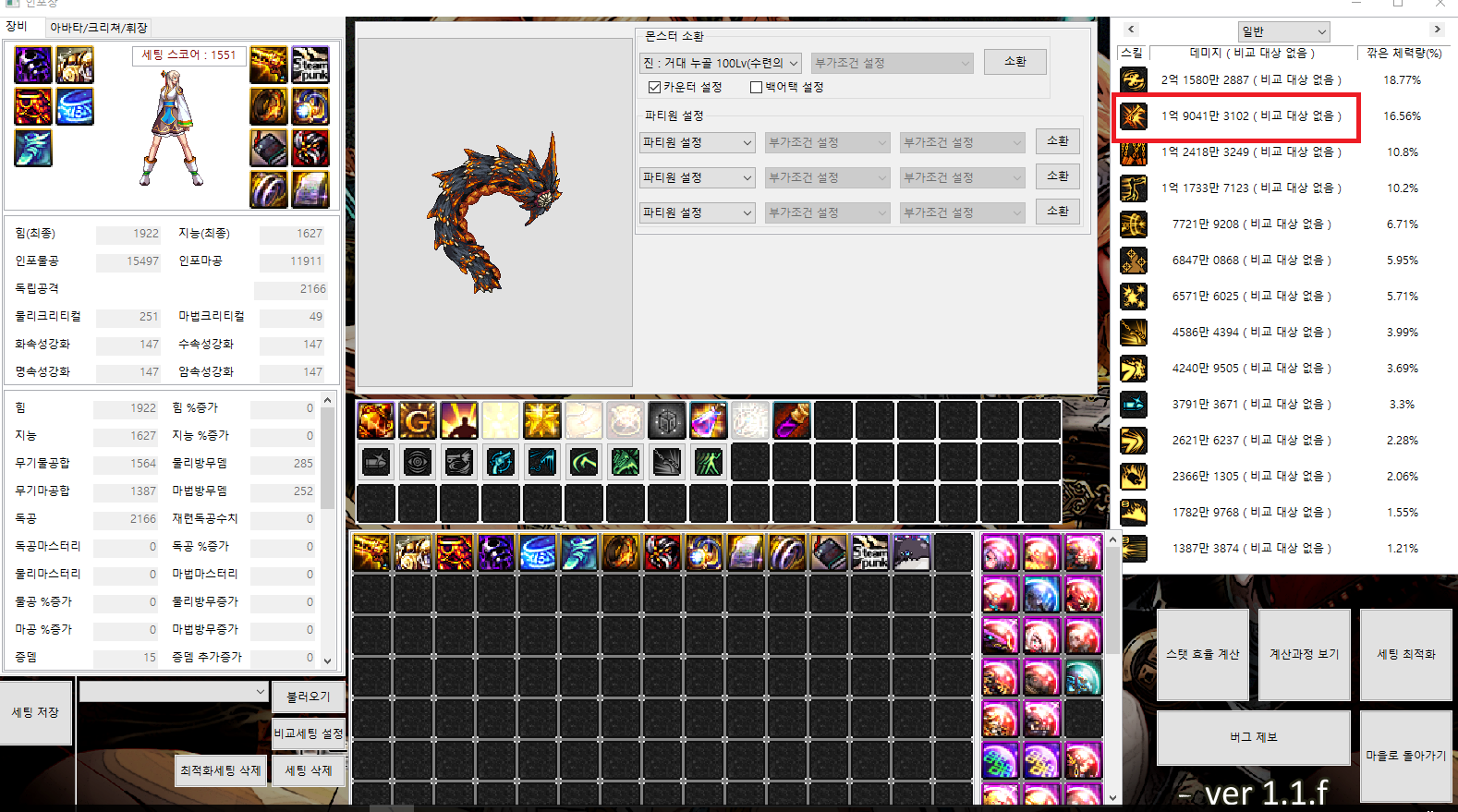Open the first 파티원 설정 dropdown
This screenshot has height=812, width=1458.
(698, 142)
